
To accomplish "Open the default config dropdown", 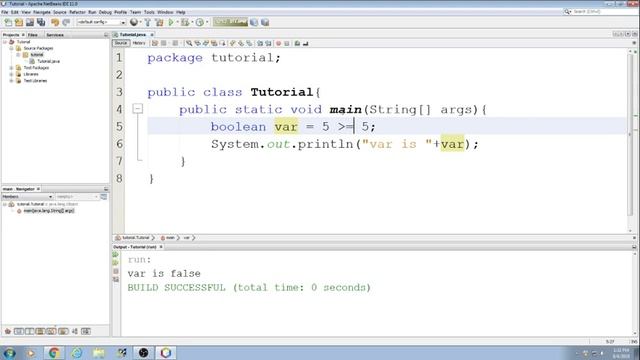I will click(101, 22).
